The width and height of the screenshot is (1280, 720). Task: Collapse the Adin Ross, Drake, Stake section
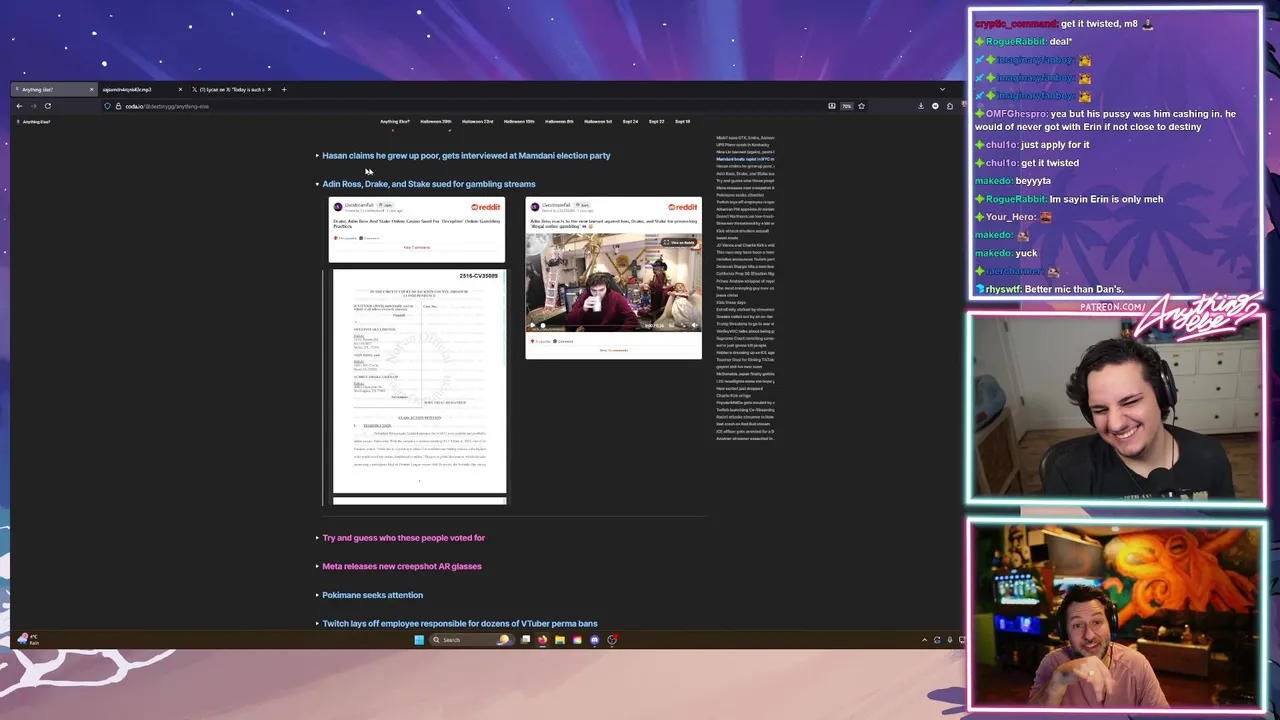tap(317, 184)
